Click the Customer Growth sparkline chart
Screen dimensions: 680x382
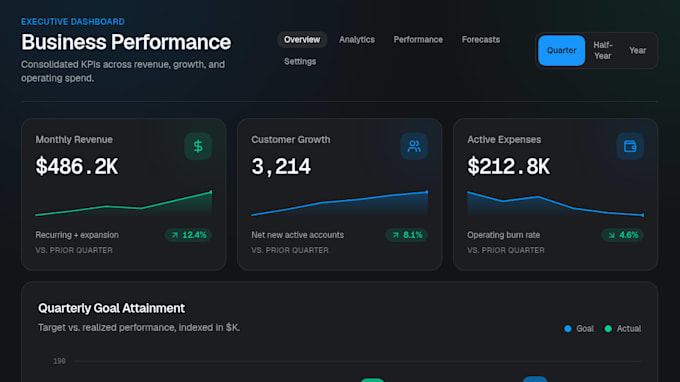340,203
